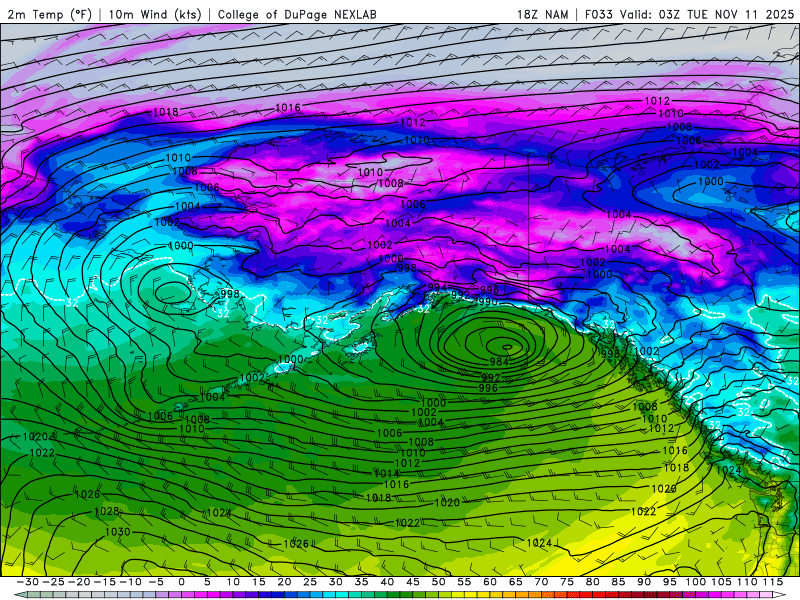Click the 25 tick label on the color scale

pyautogui.click(x=310, y=582)
